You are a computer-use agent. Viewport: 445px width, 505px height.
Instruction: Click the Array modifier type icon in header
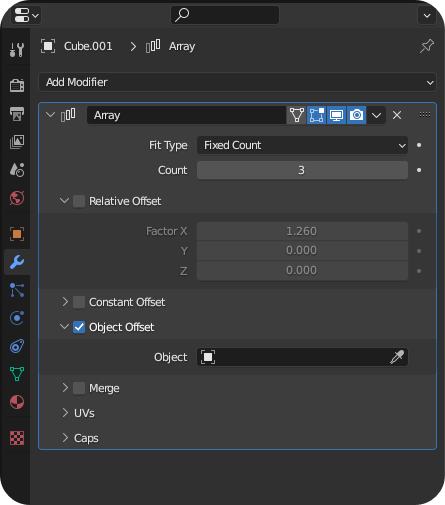click(68, 115)
